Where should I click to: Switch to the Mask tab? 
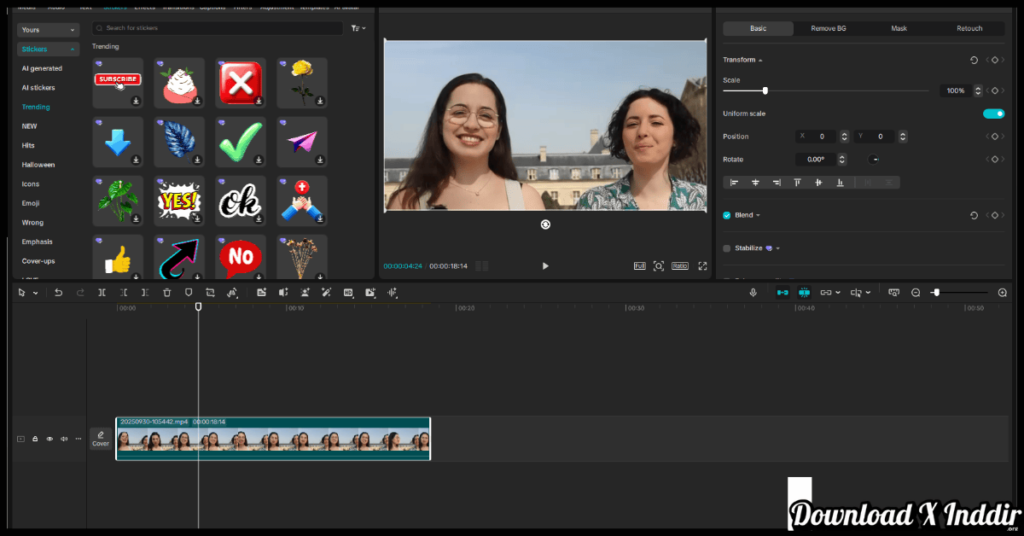(899, 29)
